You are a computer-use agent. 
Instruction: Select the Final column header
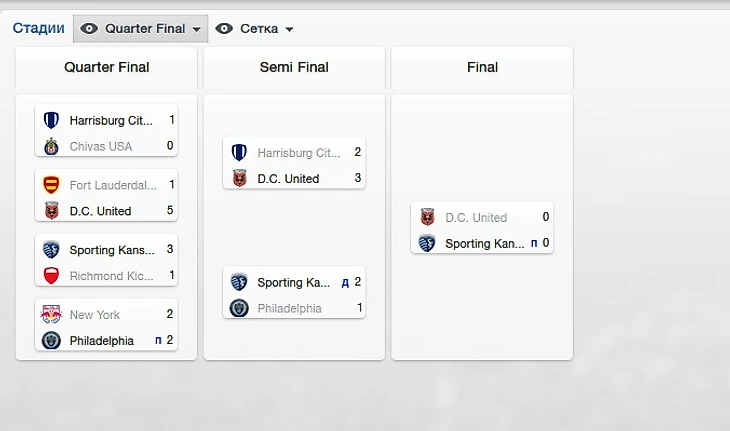tap(482, 67)
